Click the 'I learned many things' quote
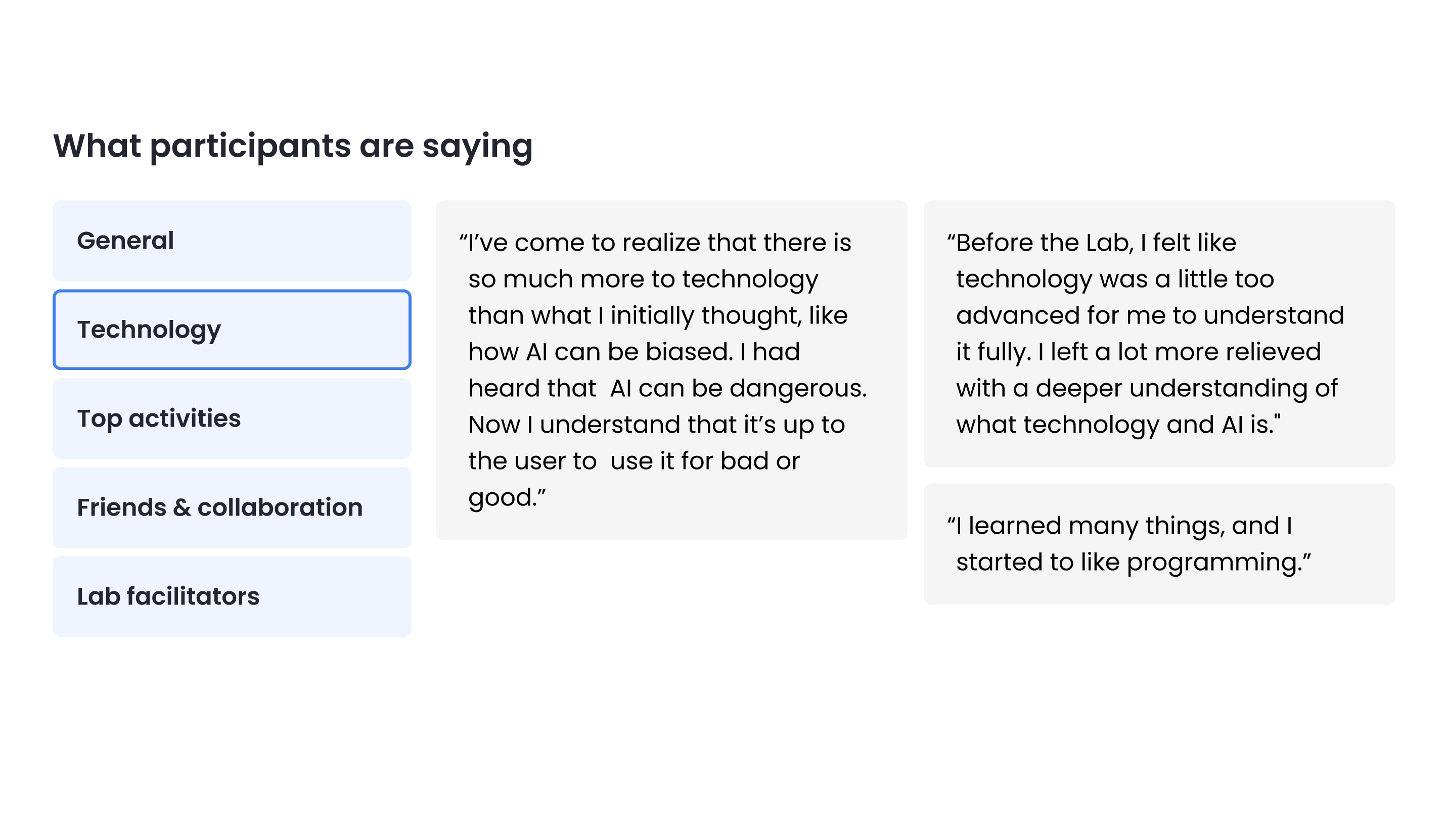Viewport: 1446px width, 840px height. (1129, 543)
